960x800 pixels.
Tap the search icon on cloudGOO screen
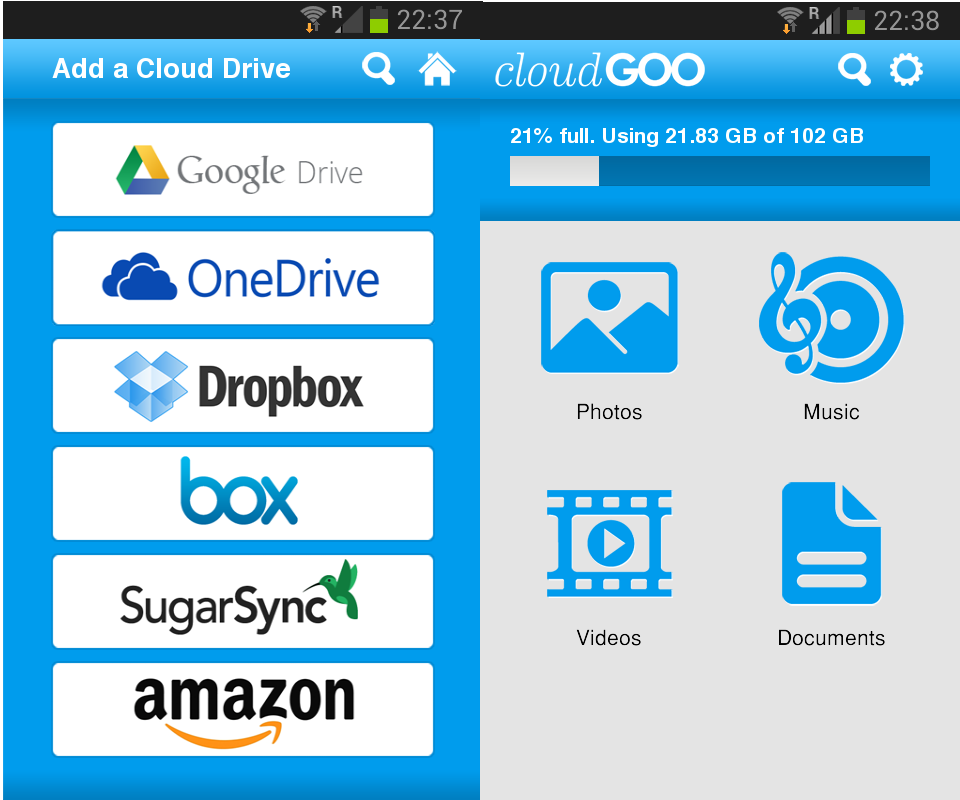854,69
